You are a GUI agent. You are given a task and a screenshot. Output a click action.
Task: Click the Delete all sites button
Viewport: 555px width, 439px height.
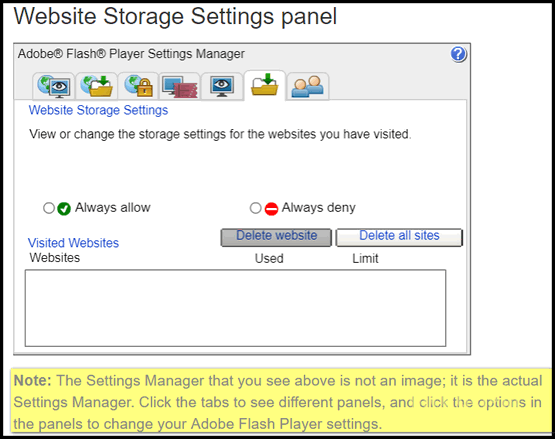399,237
